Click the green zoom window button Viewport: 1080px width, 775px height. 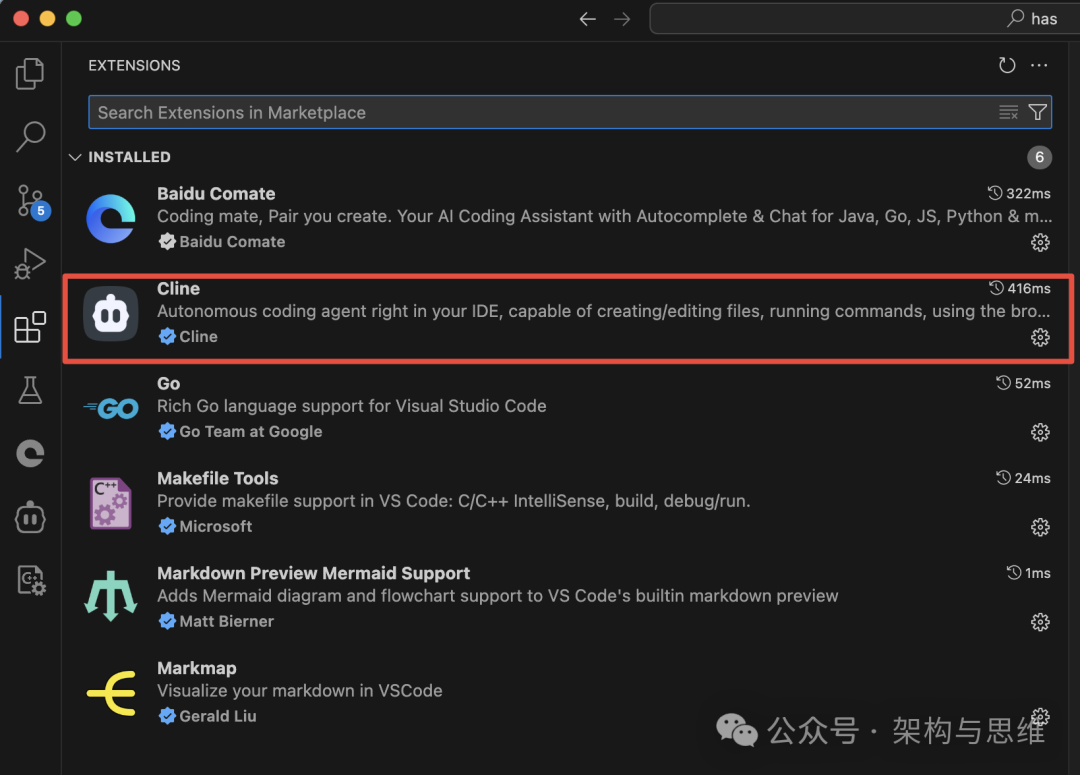(x=74, y=19)
